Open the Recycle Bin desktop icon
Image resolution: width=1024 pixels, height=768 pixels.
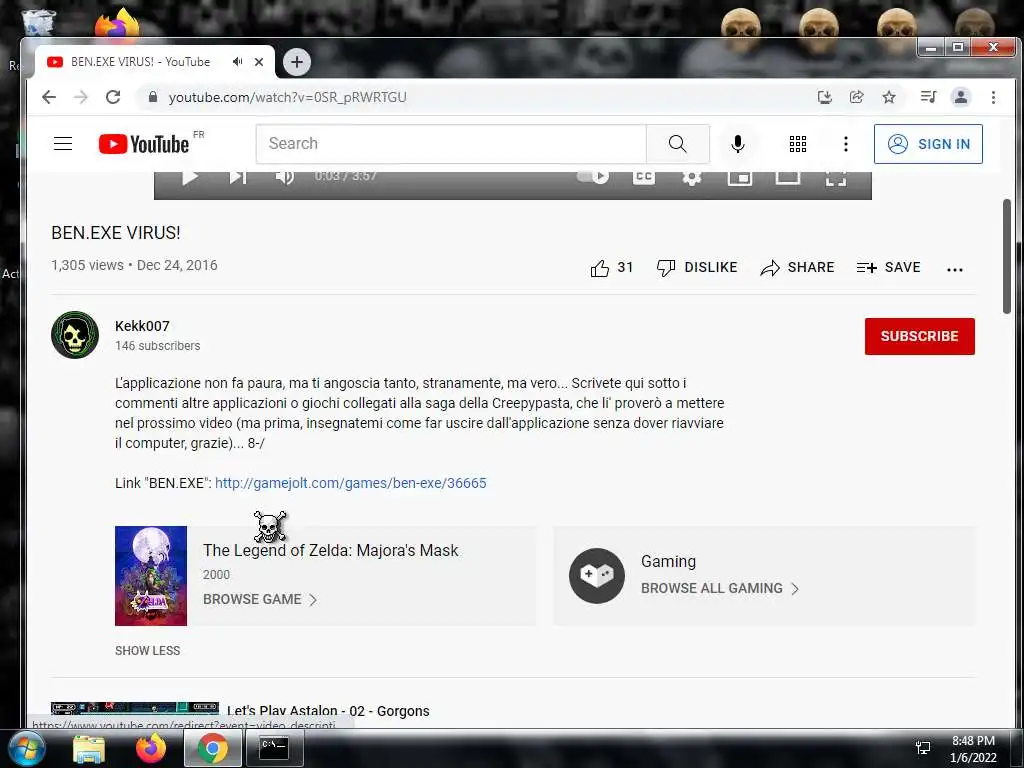[39, 22]
